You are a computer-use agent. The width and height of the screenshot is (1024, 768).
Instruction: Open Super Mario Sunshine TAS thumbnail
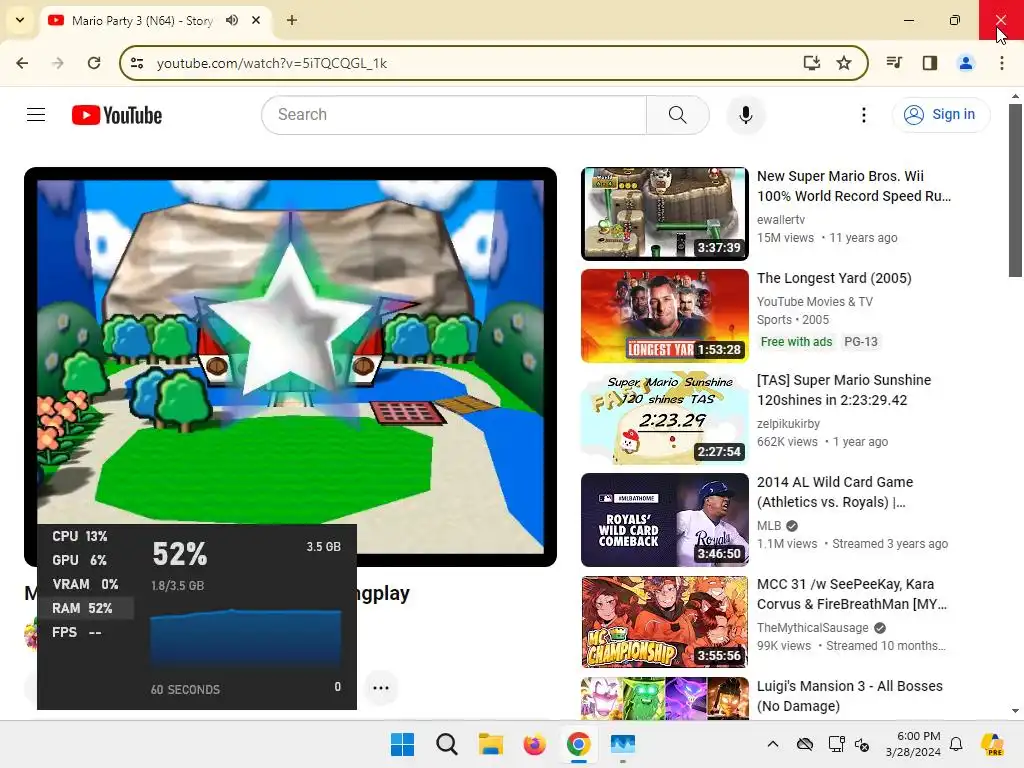coord(665,417)
